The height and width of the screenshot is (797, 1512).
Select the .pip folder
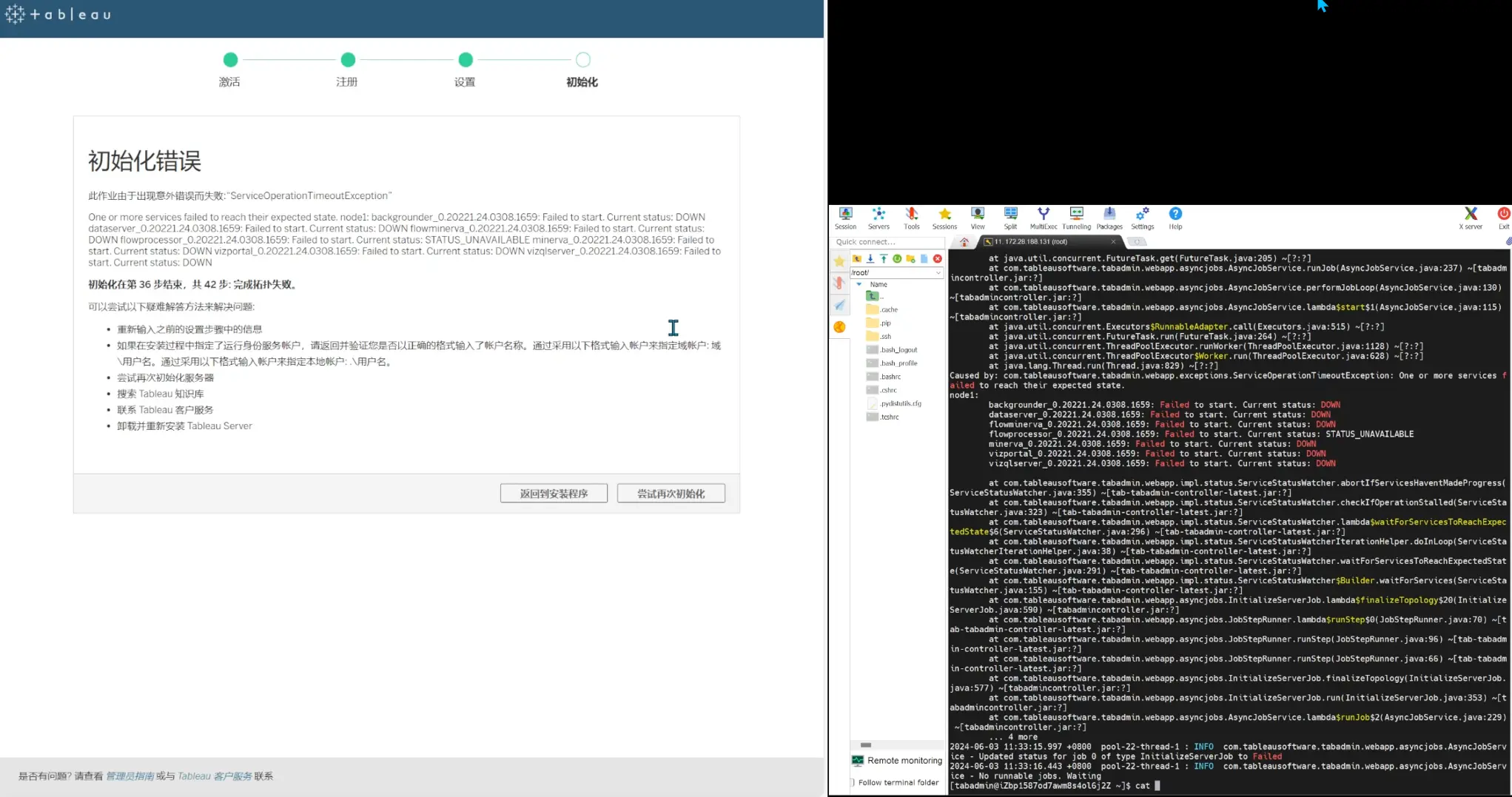coord(879,323)
